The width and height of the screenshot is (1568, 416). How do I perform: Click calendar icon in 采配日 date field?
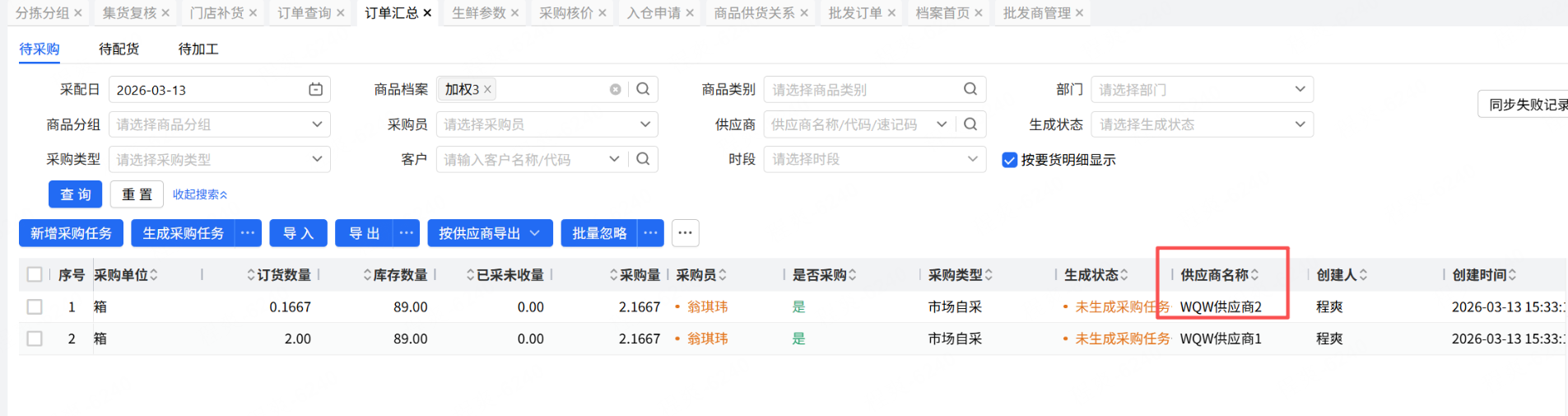pos(315,90)
